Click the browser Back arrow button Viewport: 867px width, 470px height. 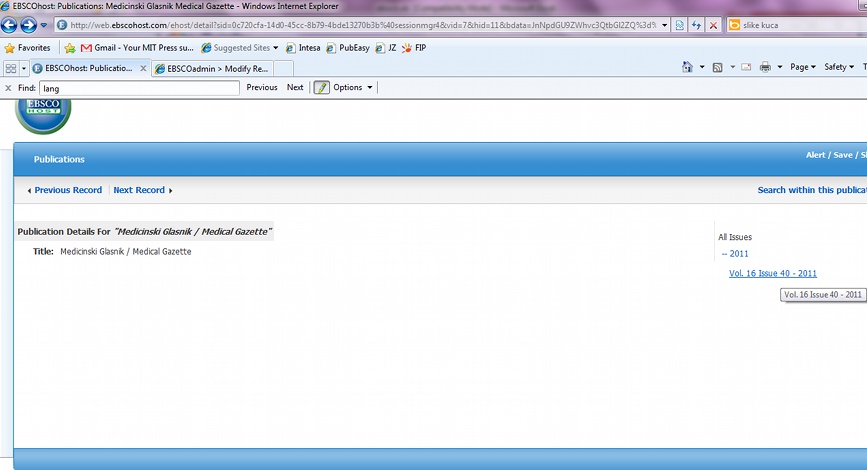pyautogui.click(x=11, y=25)
